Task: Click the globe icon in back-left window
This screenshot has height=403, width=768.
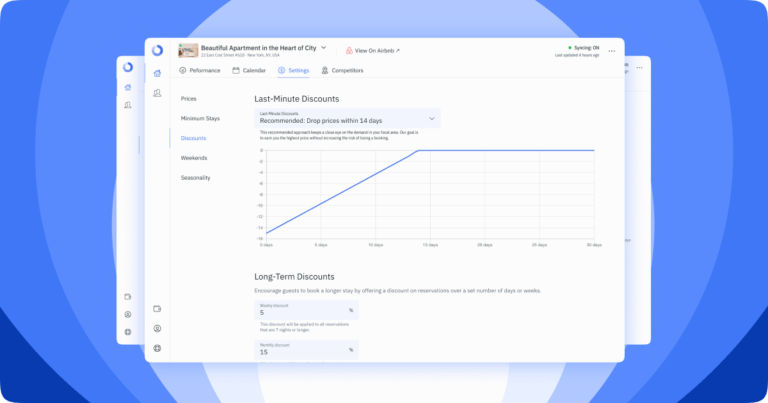Action: click(128, 332)
